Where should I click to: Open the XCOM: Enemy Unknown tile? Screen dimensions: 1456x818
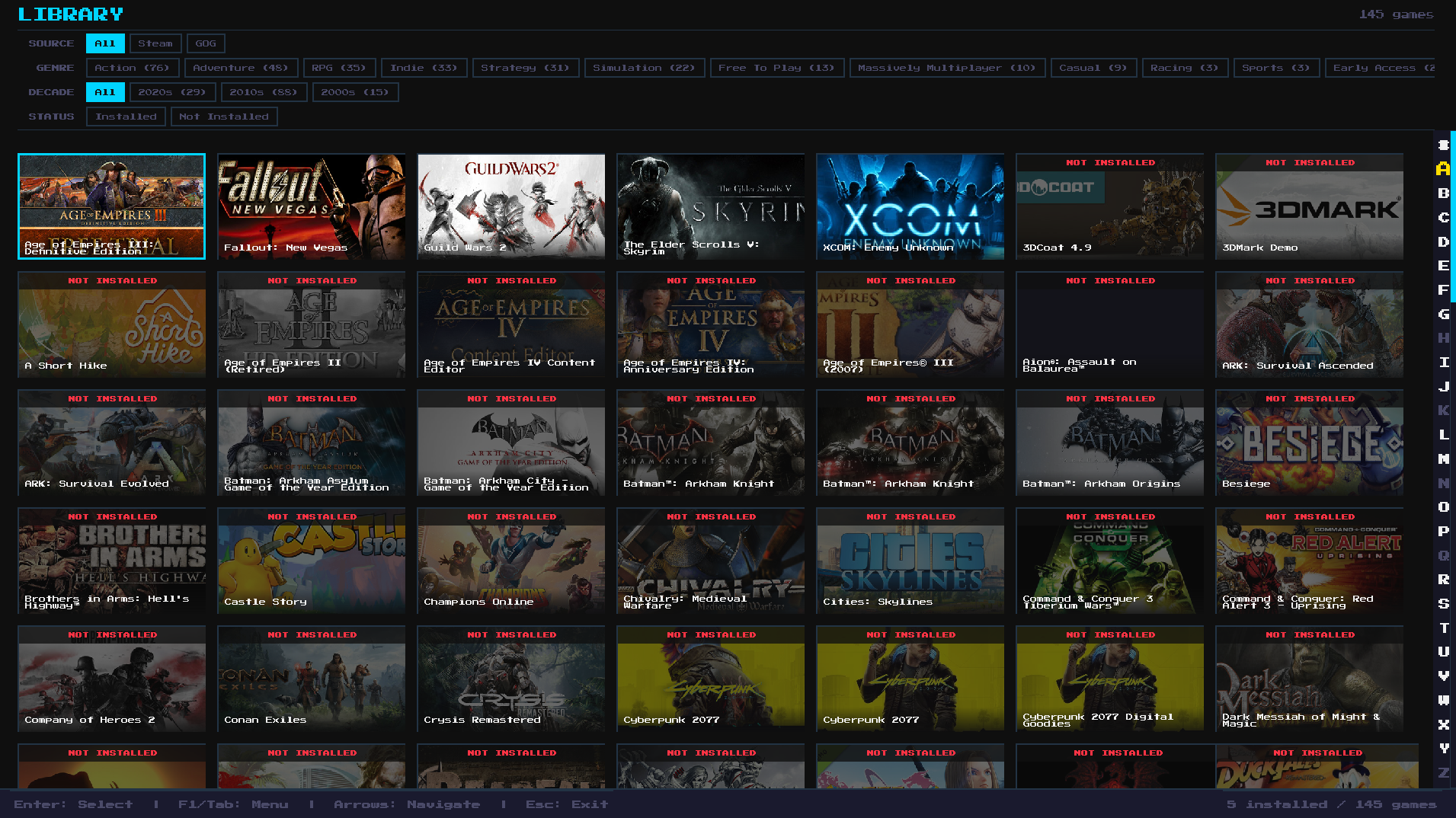[x=910, y=206]
